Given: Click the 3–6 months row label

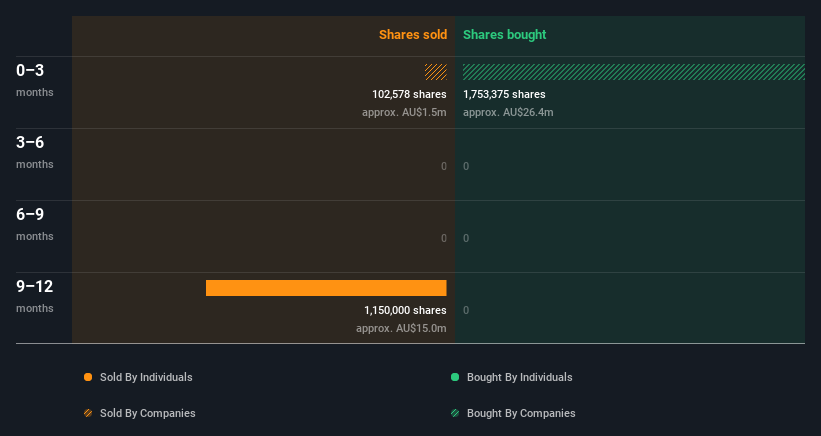Looking at the screenshot, I should (35, 152).
